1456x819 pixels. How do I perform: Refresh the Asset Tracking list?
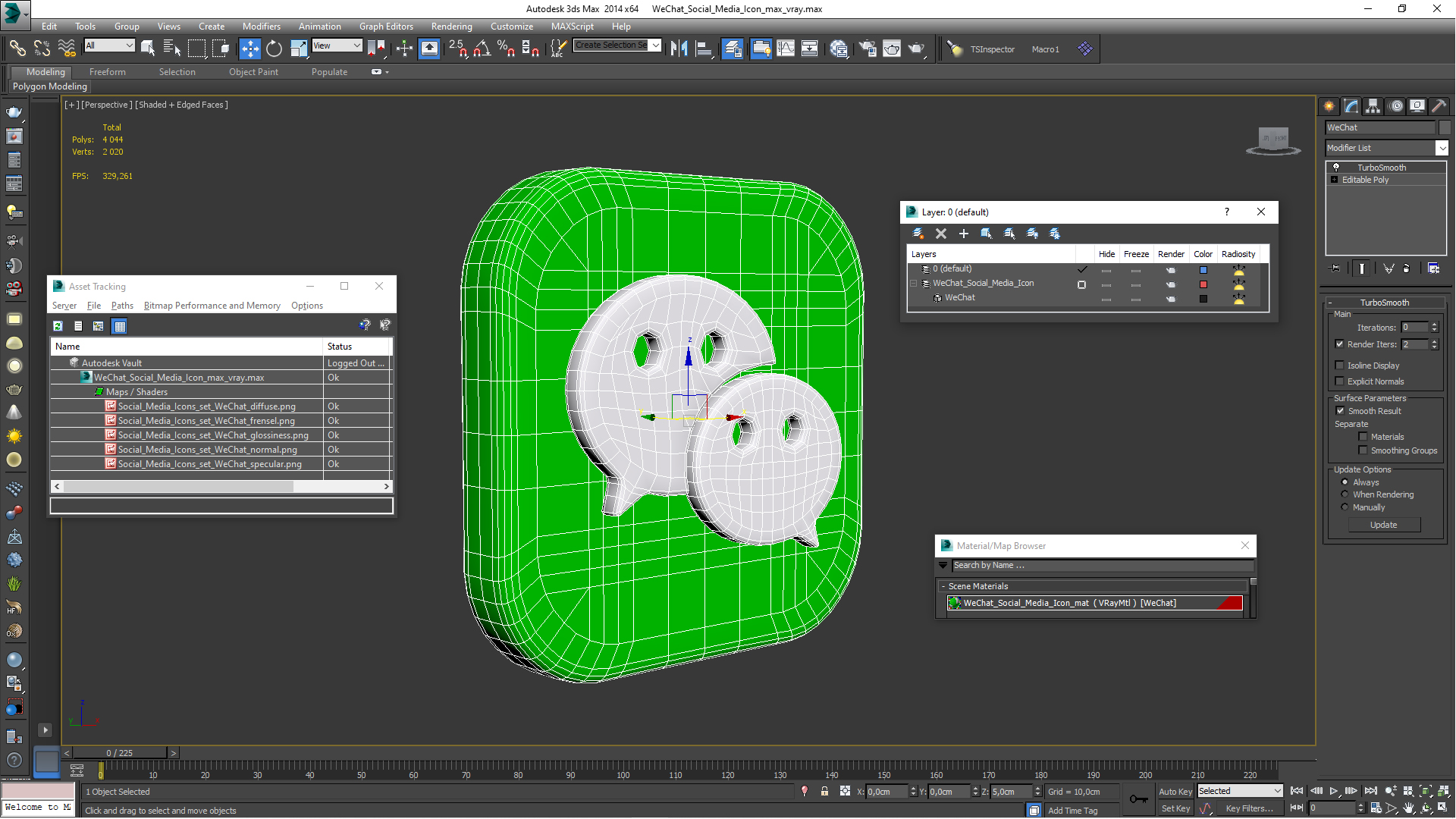tap(58, 326)
